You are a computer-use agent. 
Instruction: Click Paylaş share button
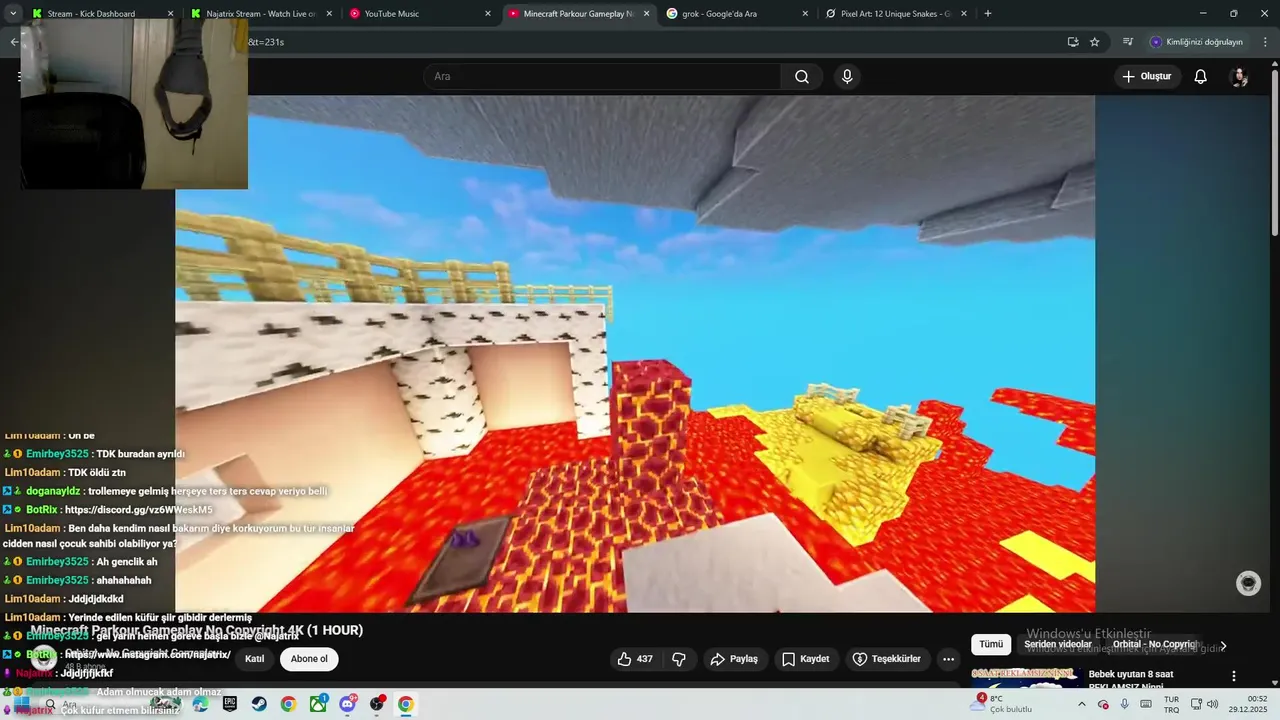pos(734,659)
